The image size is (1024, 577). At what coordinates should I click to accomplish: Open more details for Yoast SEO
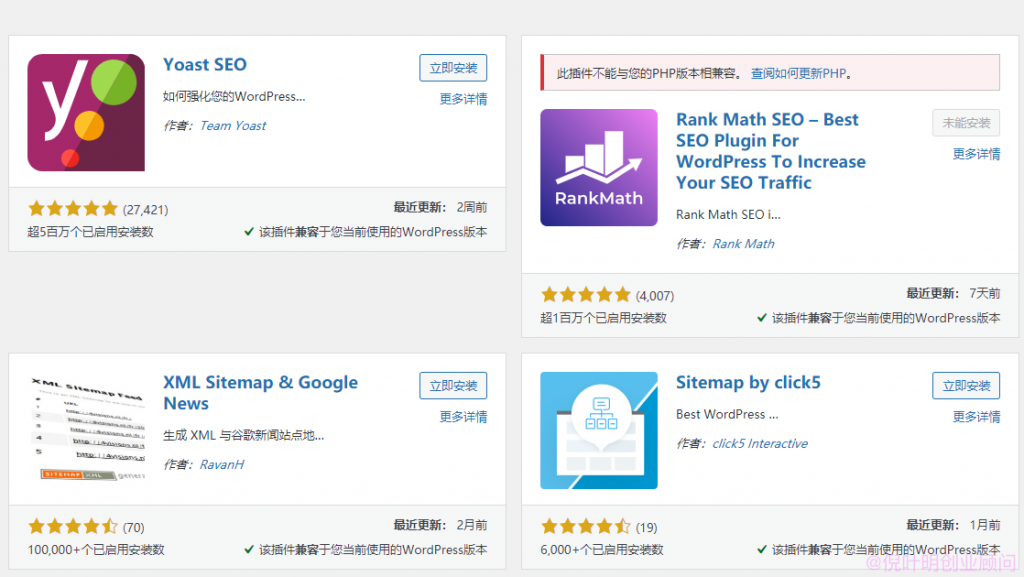click(x=463, y=99)
